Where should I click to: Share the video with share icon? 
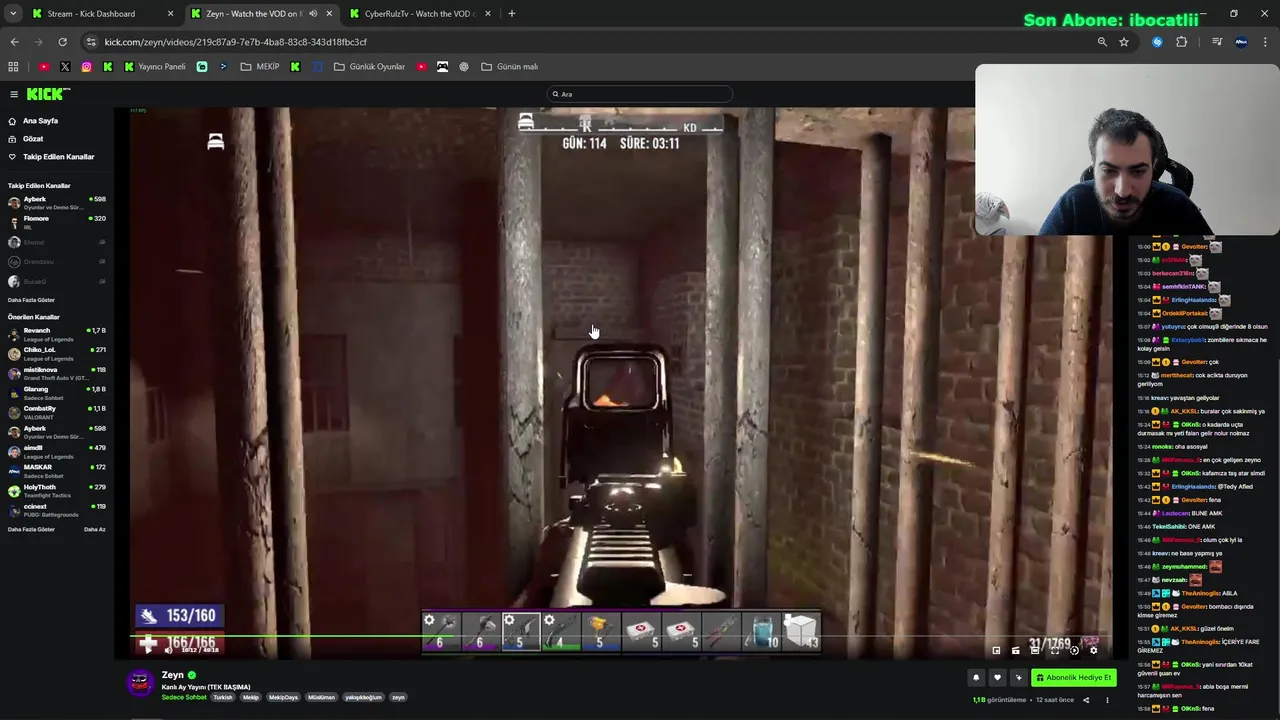coord(1086,700)
